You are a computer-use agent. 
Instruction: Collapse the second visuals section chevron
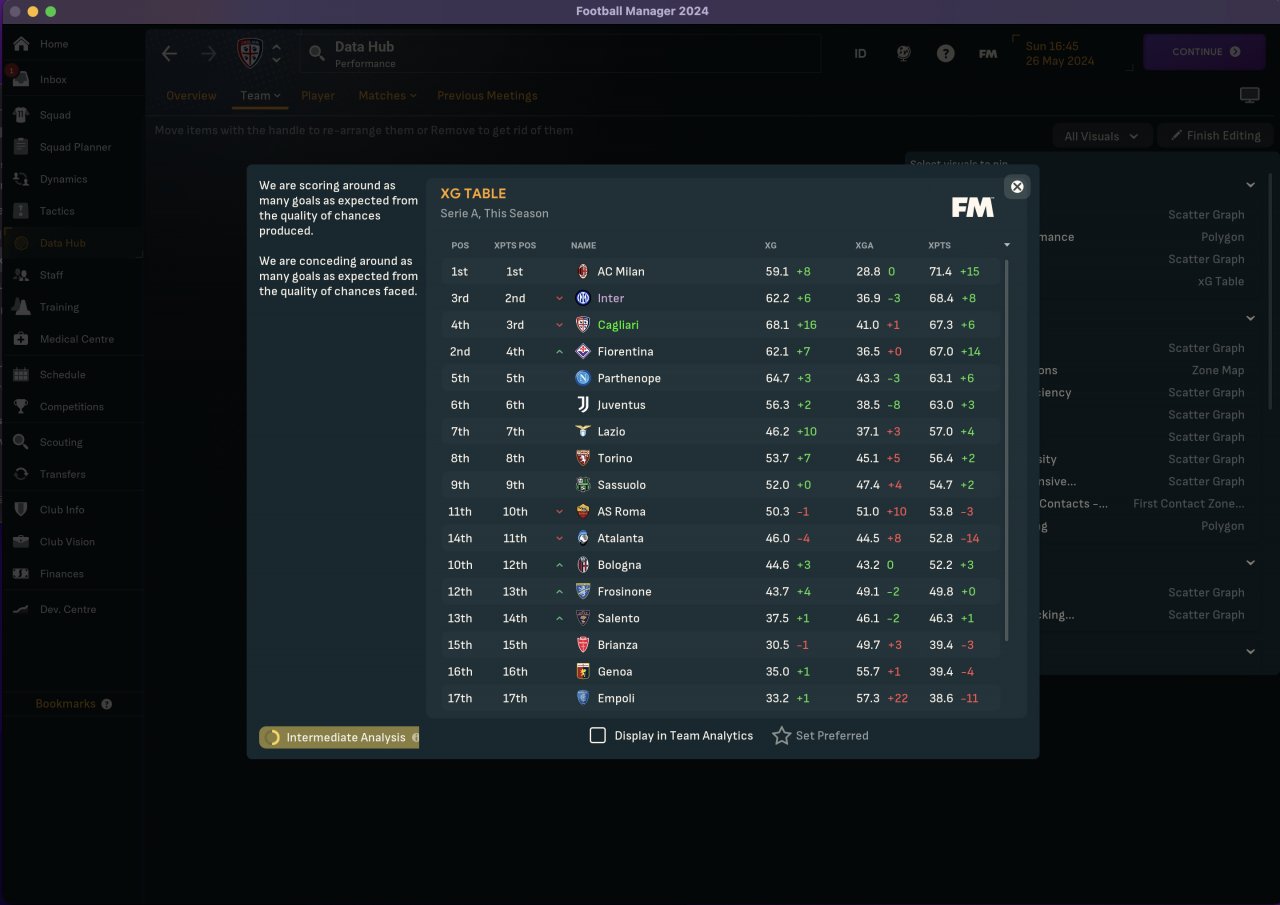(x=1250, y=318)
